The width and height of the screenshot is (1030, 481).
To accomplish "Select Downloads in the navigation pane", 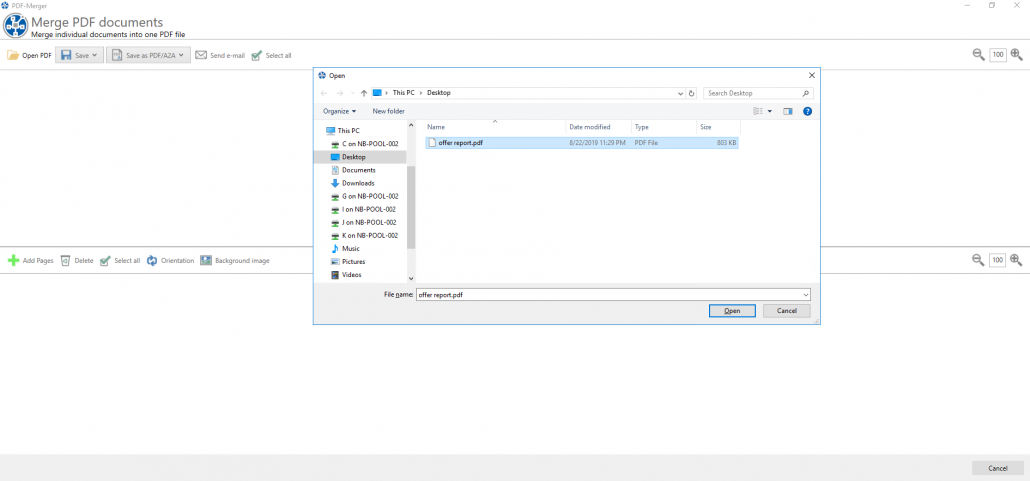I will [x=358, y=183].
